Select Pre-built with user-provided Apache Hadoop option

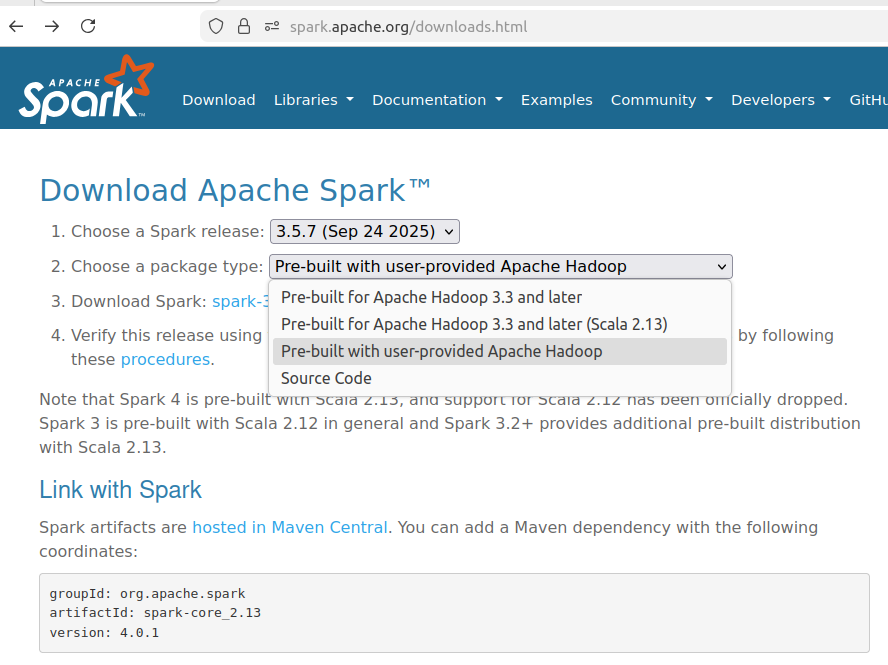[500, 352]
